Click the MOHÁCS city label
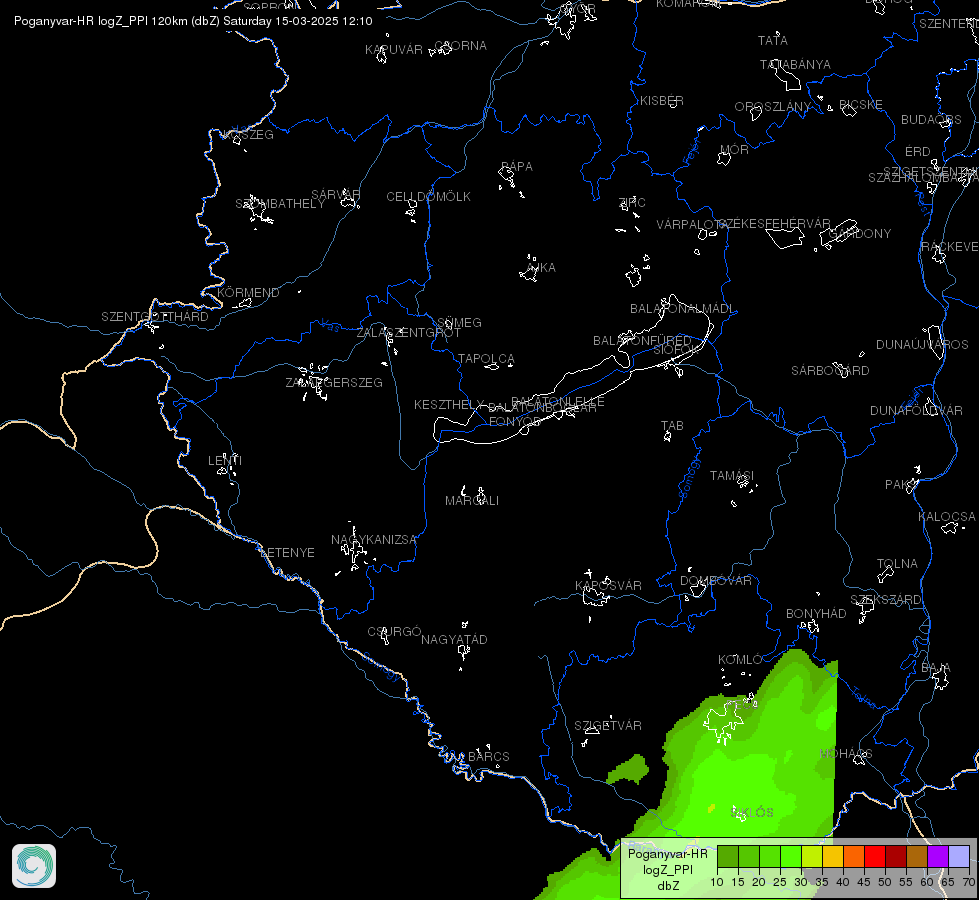The image size is (979, 900). (x=846, y=753)
